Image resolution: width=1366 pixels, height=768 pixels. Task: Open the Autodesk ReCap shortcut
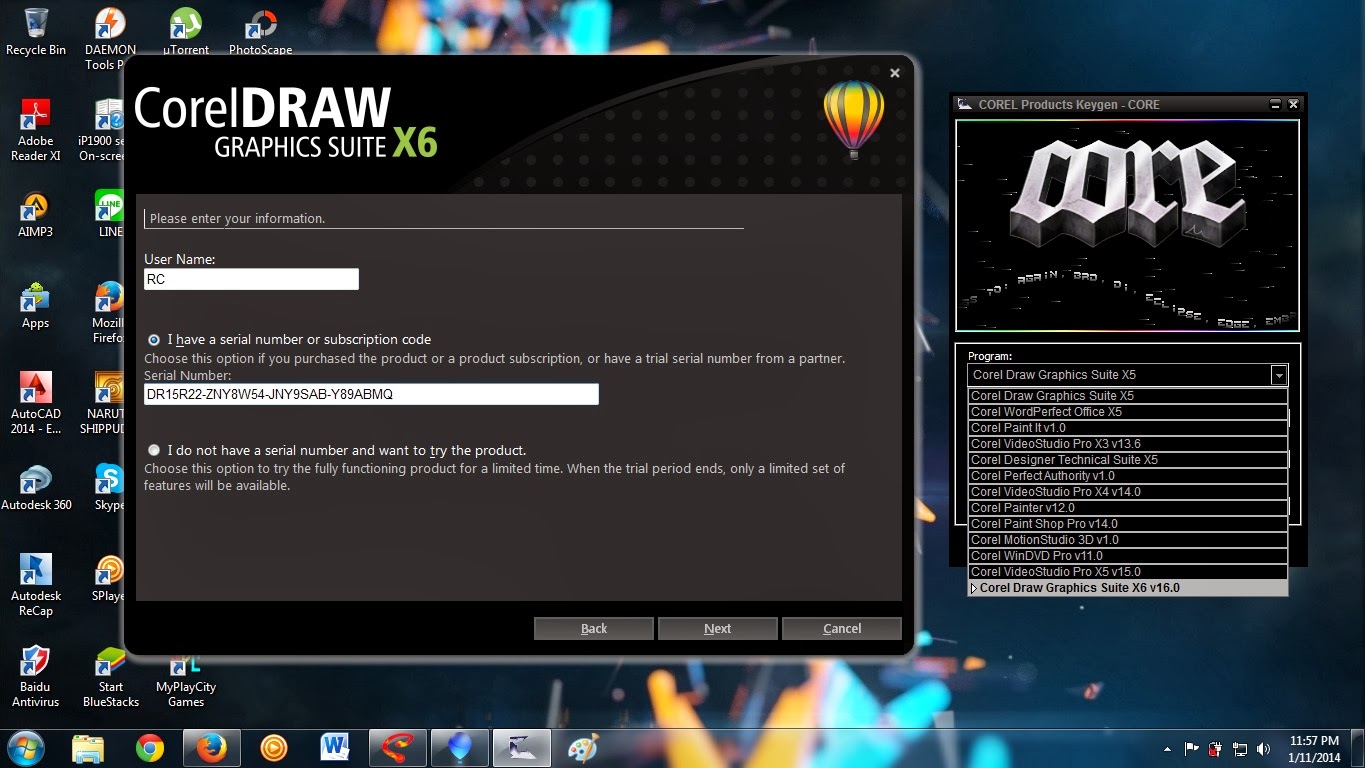(36, 586)
